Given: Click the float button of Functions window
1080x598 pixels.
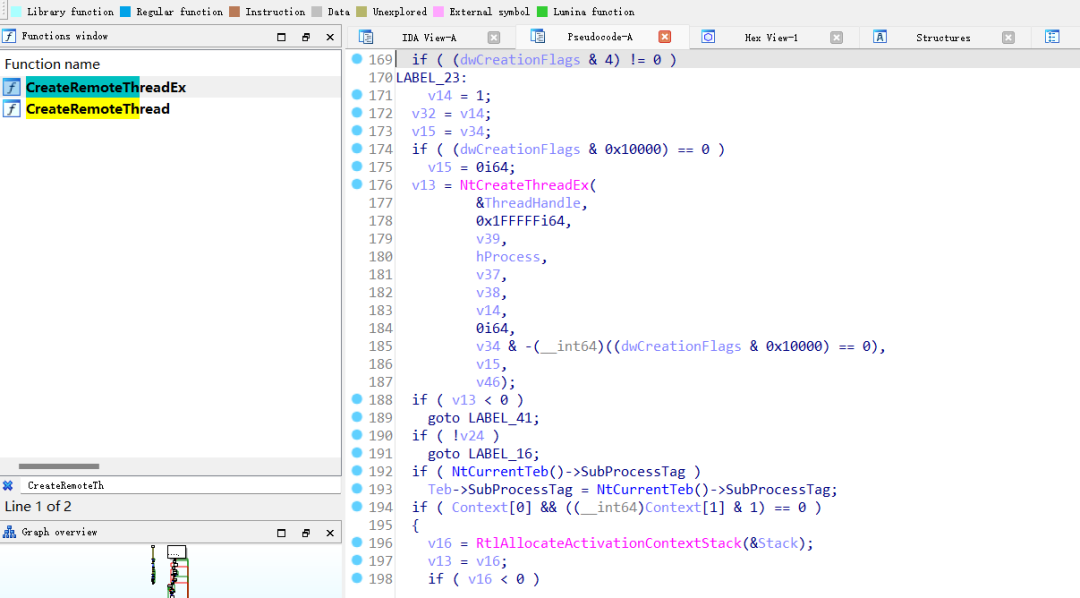Looking at the screenshot, I should 306,36.
